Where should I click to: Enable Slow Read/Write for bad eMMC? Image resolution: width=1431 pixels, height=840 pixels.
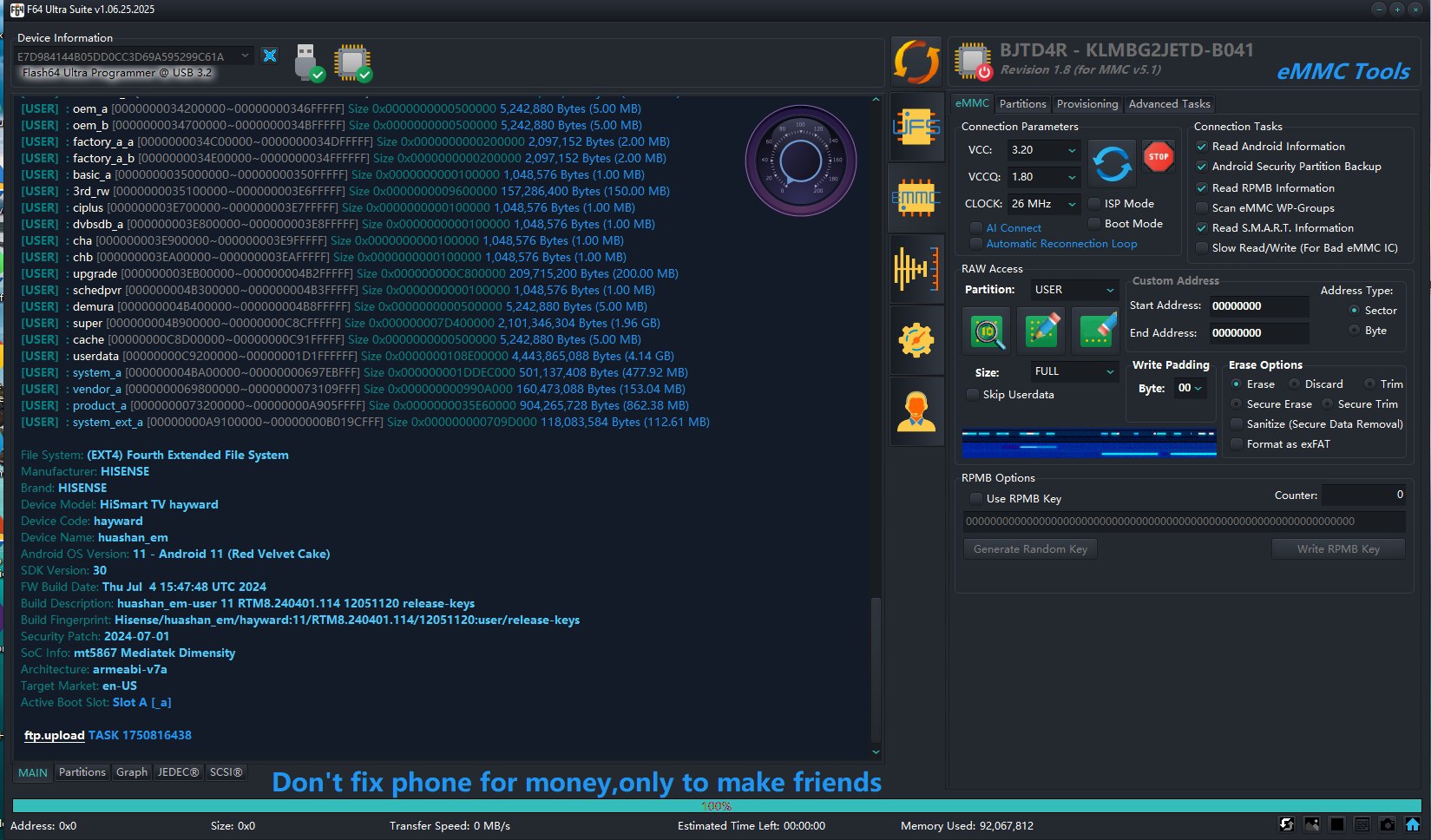coord(1202,248)
